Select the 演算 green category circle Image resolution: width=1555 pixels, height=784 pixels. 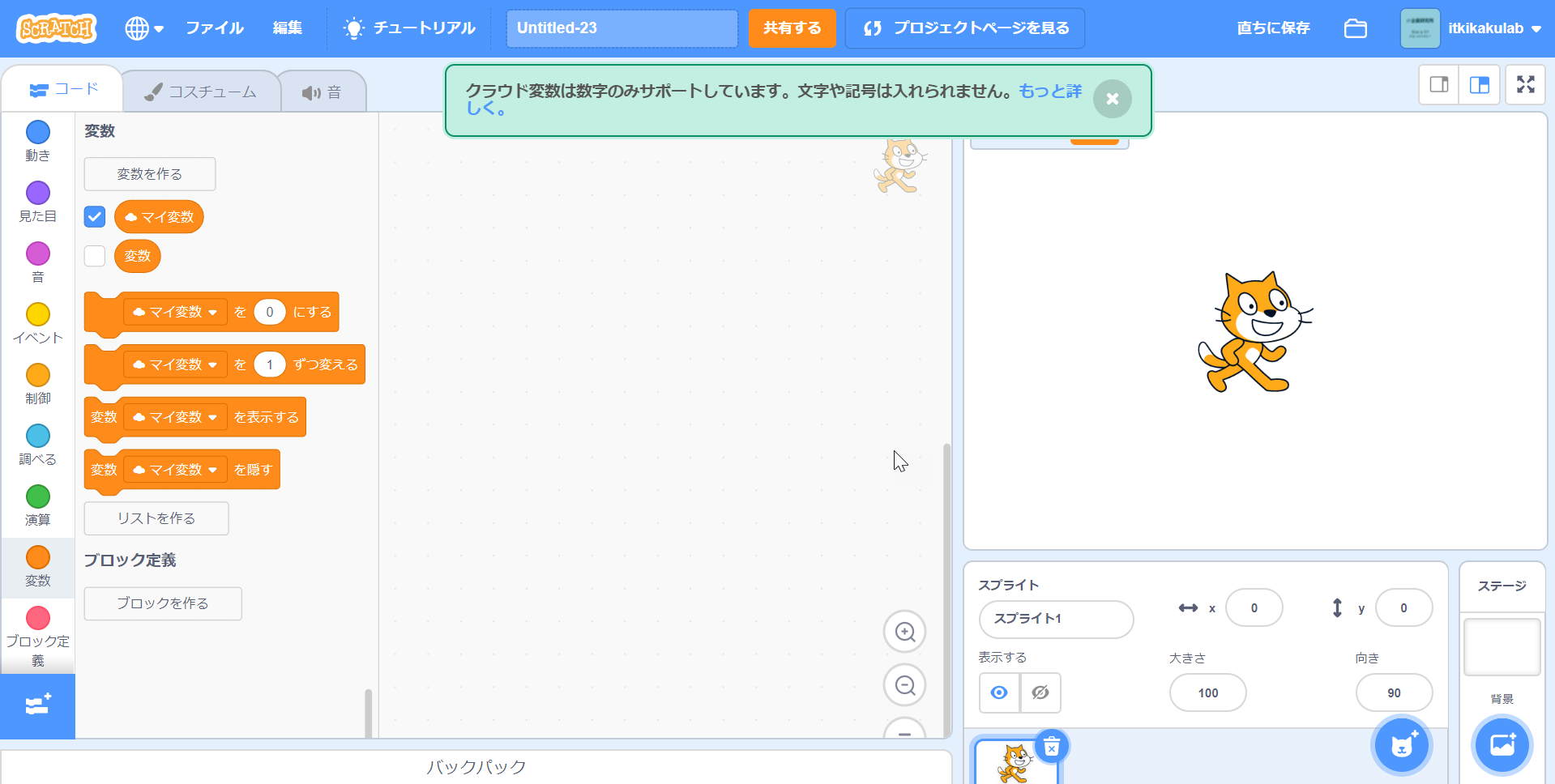click(x=38, y=496)
